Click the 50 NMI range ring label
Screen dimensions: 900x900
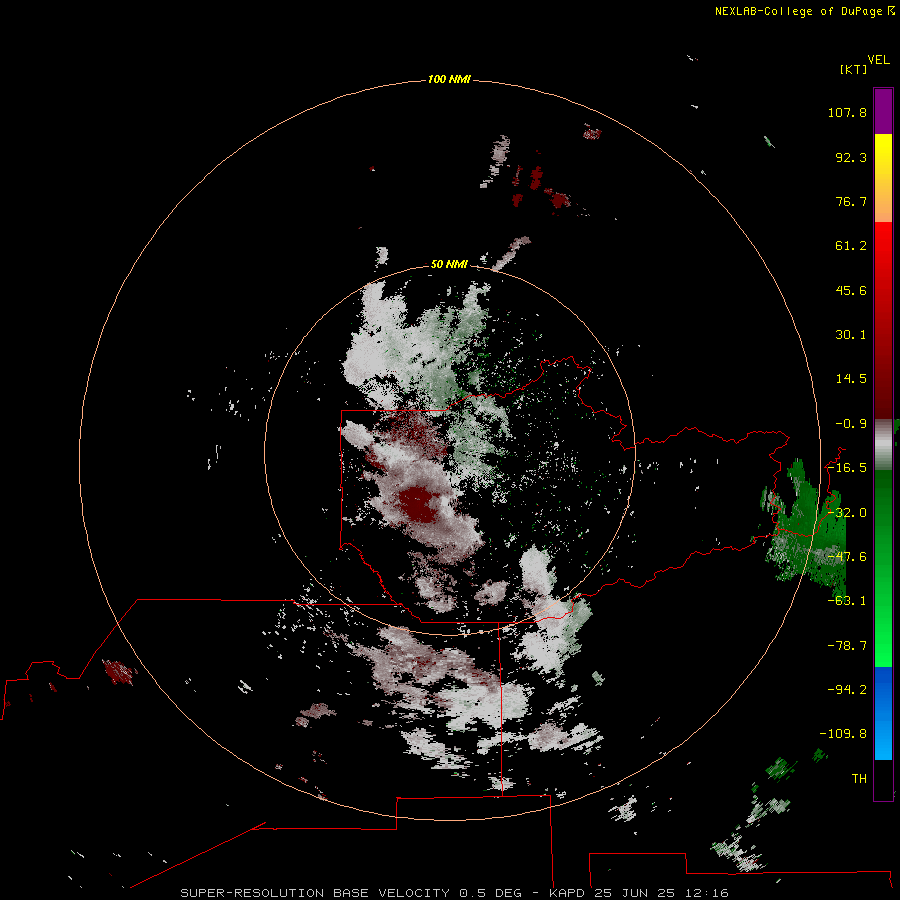449,264
